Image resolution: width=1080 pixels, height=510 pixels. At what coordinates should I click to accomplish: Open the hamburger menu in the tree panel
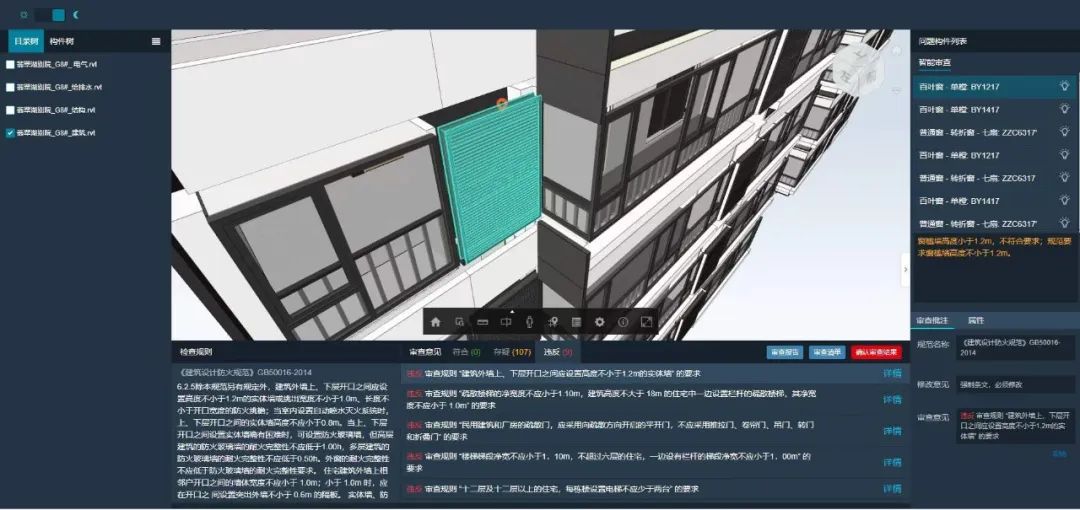[156, 41]
